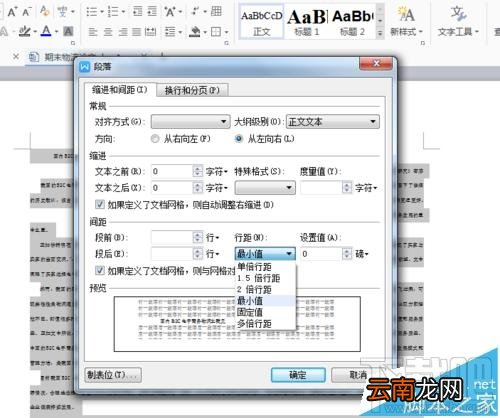Select the left-to-right (从左向右) radio button
500x418 pixels.
(239, 139)
